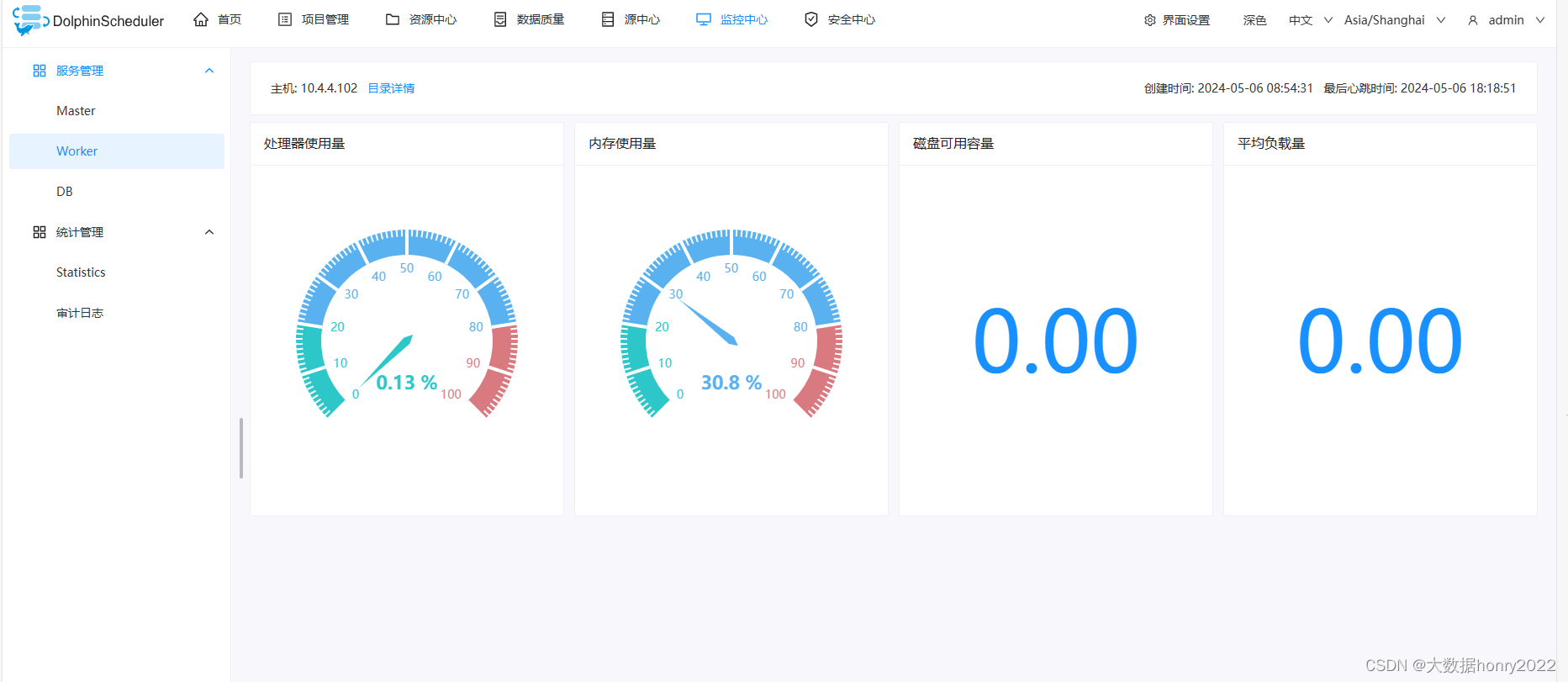Click the 内存使用量 memory gauge
The height and width of the screenshot is (682, 1568).
[x=731, y=325]
